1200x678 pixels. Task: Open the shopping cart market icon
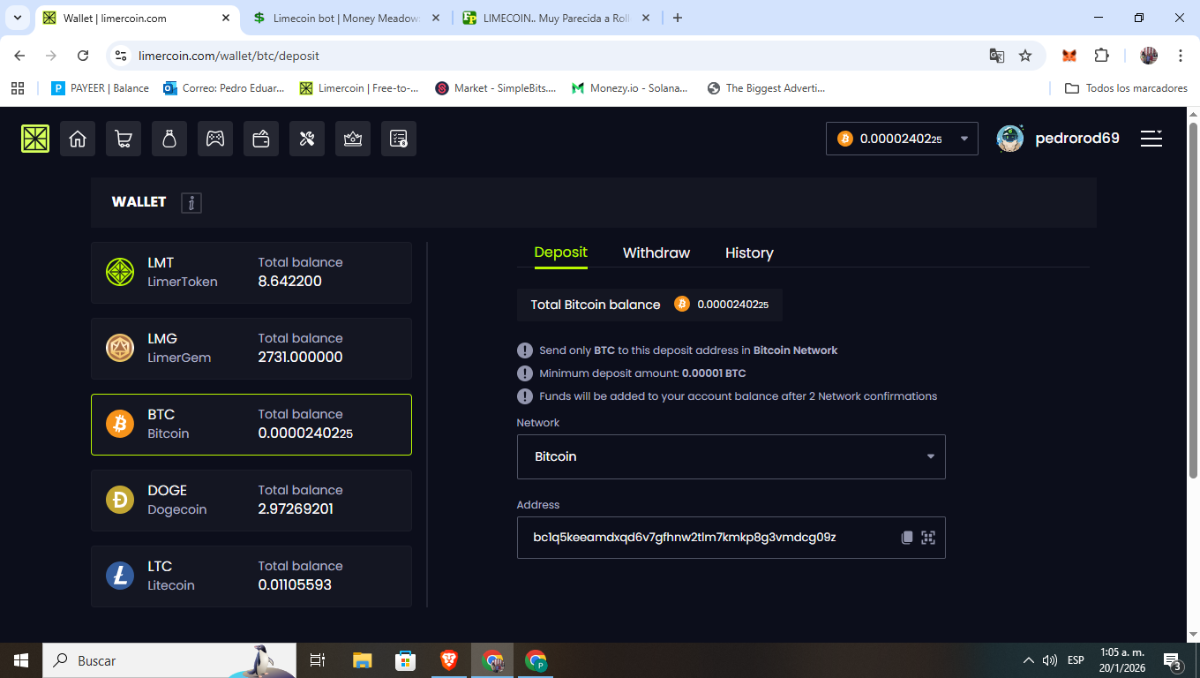pos(123,139)
